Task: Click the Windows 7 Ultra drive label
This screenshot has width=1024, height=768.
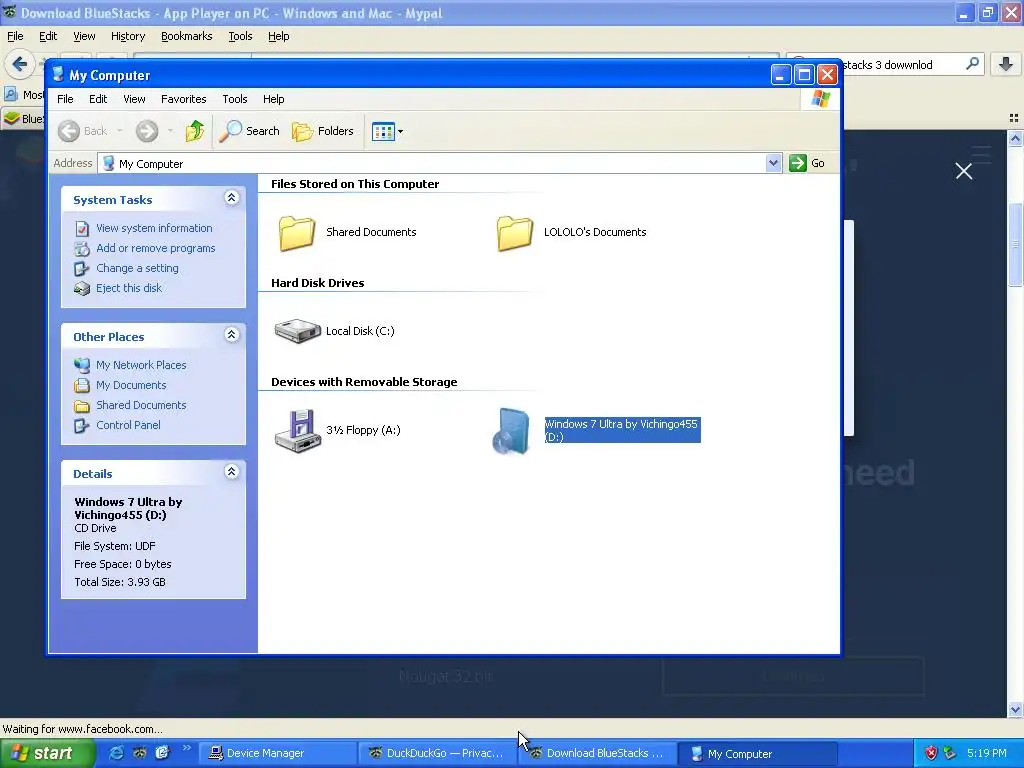Action: [622, 430]
